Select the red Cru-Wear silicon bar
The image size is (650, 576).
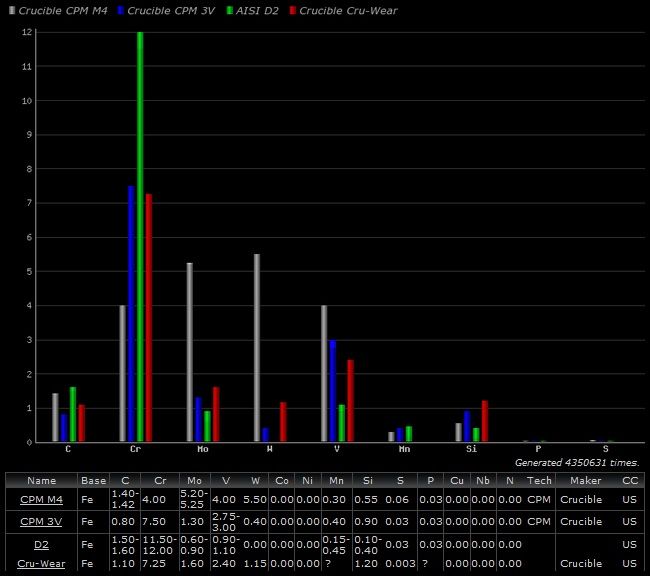click(485, 421)
